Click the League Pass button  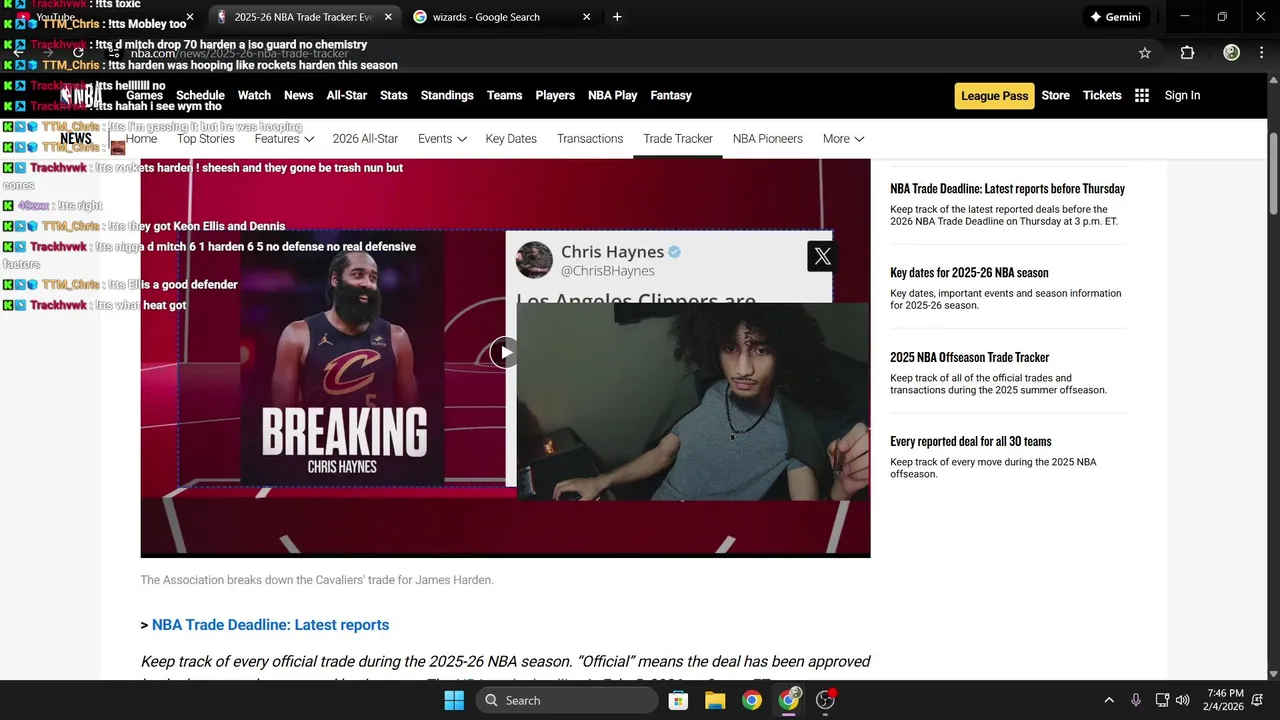click(x=994, y=96)
